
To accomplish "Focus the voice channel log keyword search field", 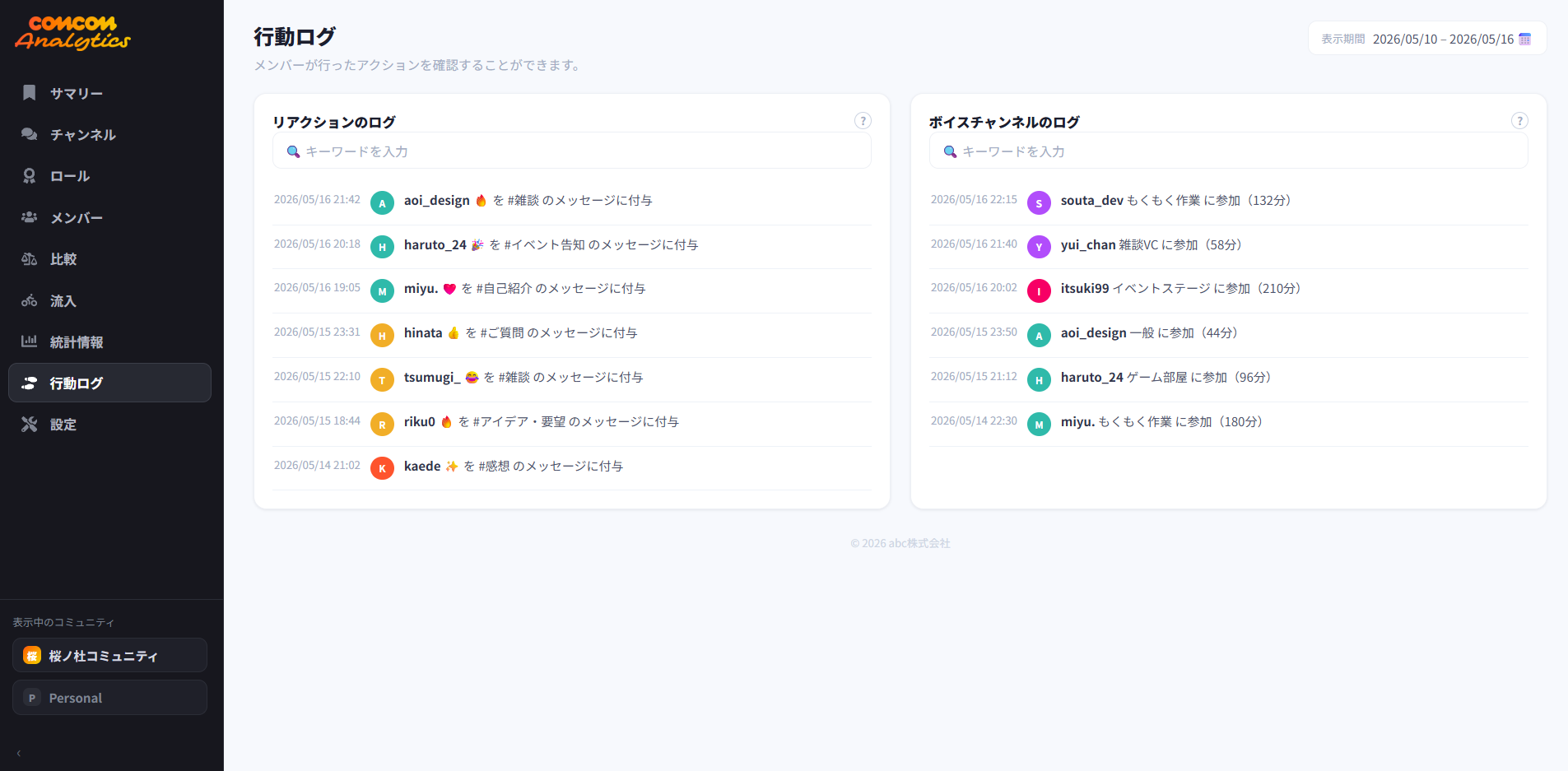I will coord(1229,151).
